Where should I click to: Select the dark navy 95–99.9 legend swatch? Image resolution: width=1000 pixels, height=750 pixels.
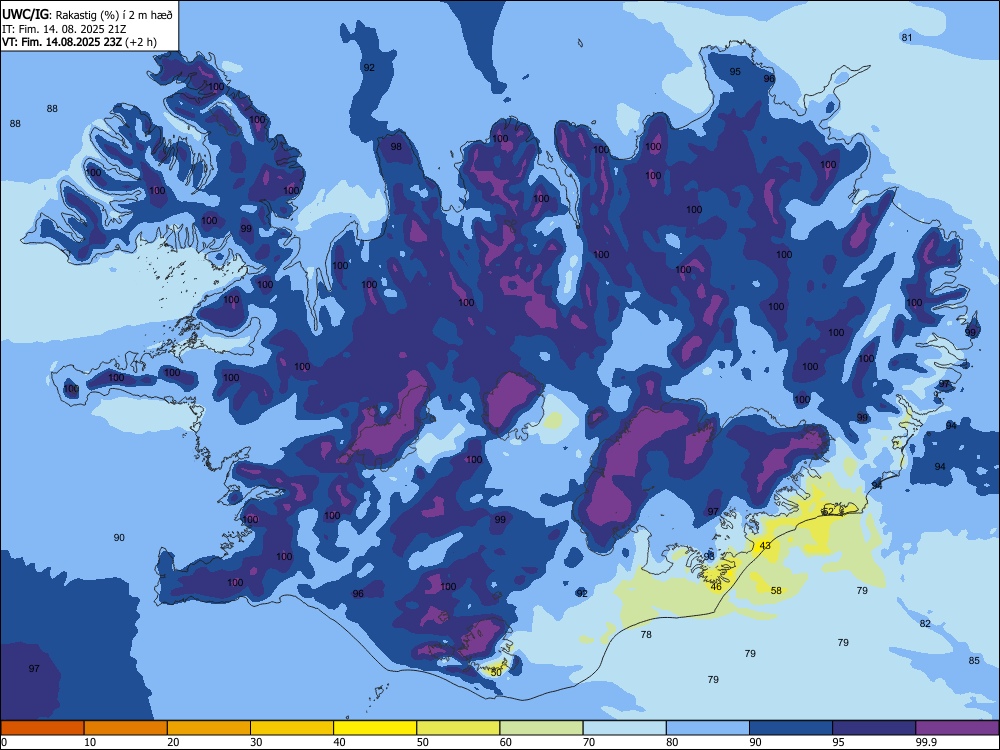(x=874, y=728)
